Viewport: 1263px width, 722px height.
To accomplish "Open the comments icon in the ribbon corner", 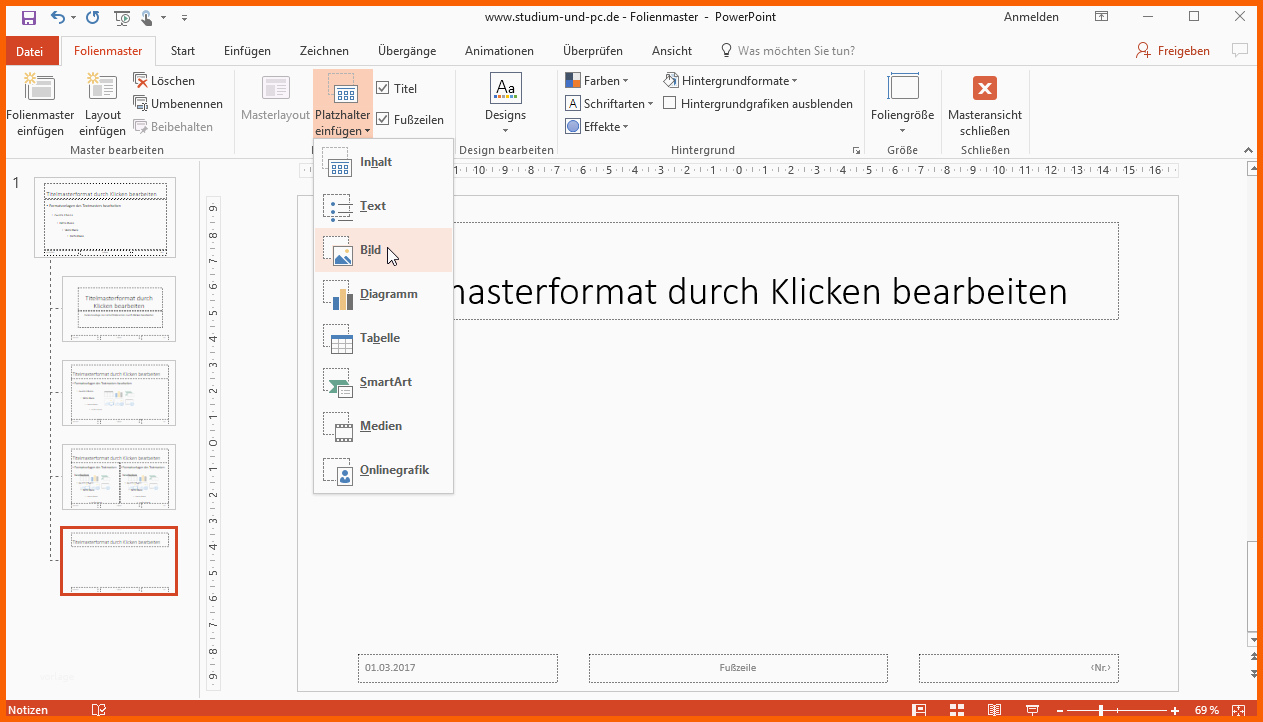I will pyautogui.click(x=1240, y=50).
